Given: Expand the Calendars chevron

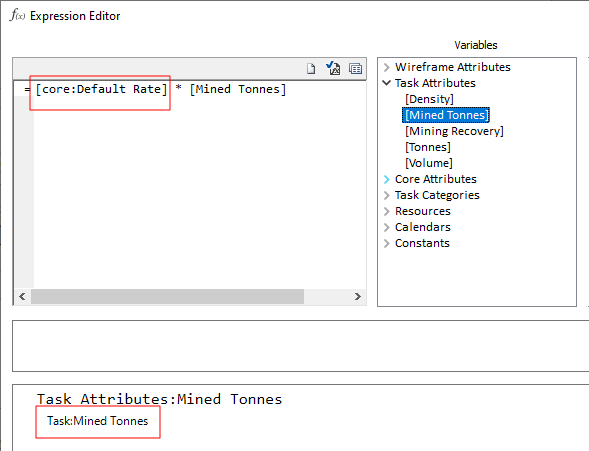Looking at the screenshot, I should 387,227.
